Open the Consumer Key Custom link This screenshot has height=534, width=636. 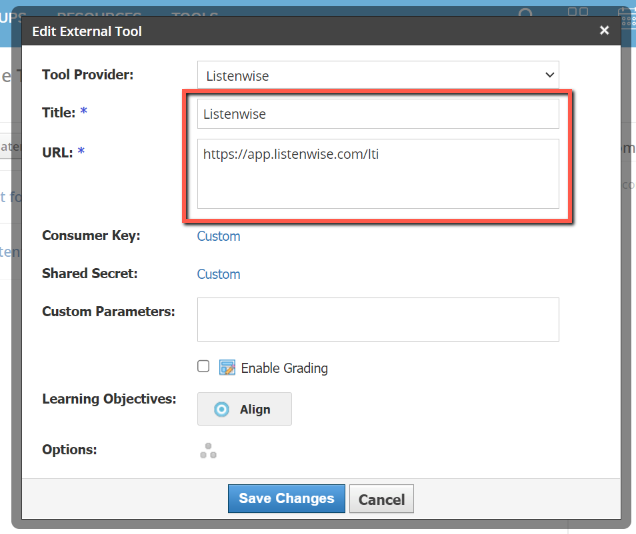(x=219, y=236)
